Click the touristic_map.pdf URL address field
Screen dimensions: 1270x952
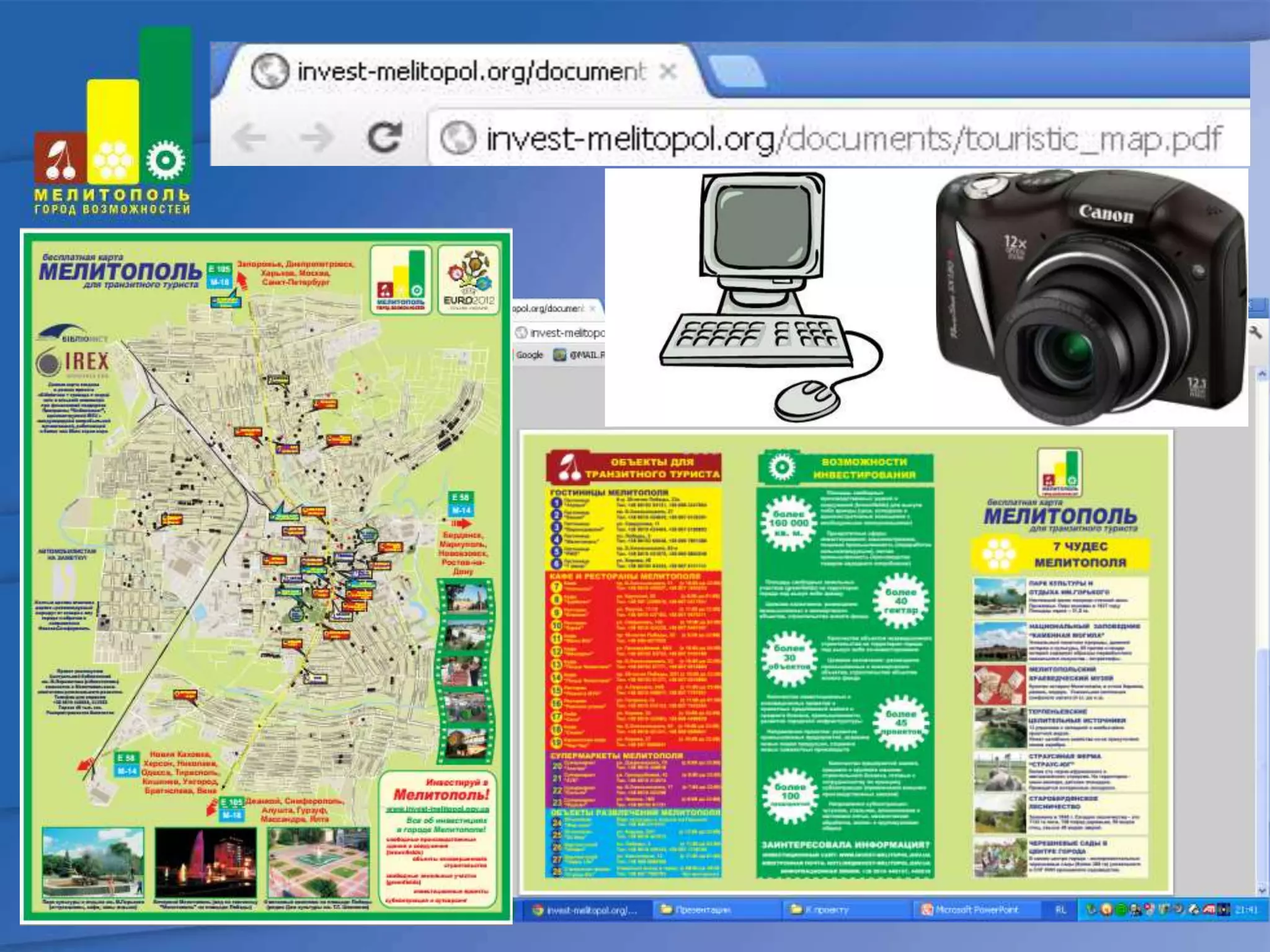coord(853,138)
